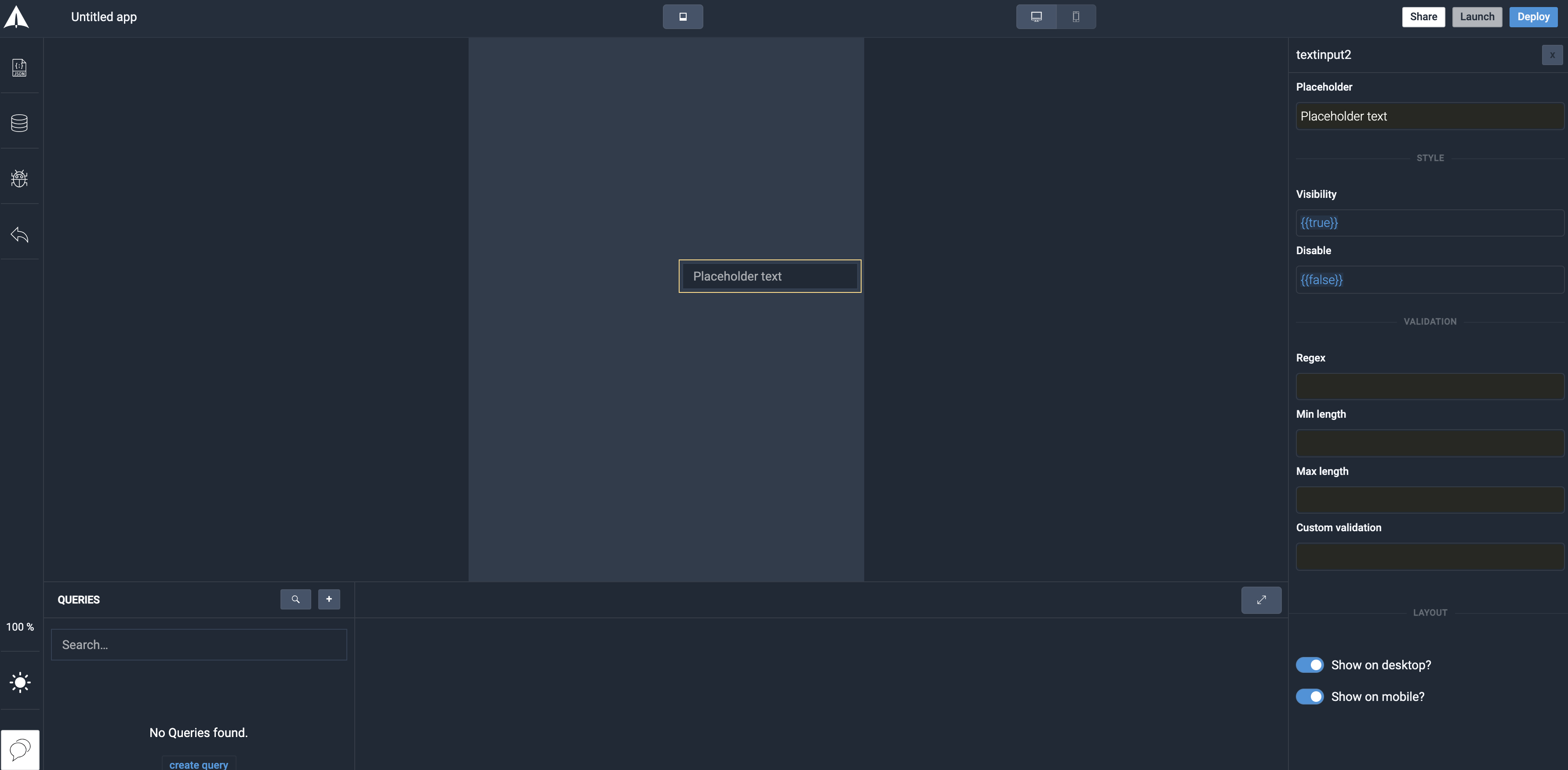Click the Min length field
Viewport: 1568px width, 770px height.
1430,443
